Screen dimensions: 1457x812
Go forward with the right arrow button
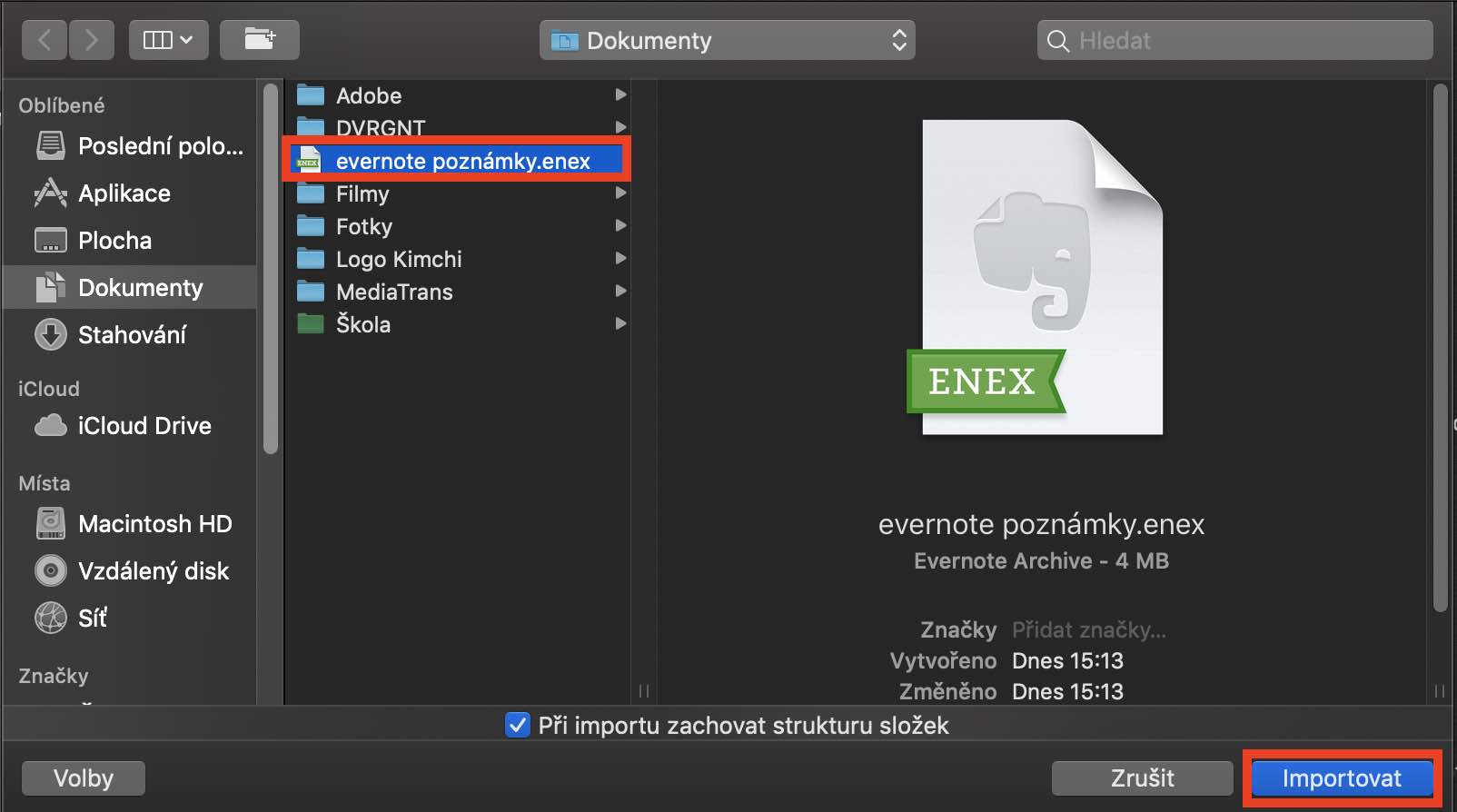coord(92,40)
